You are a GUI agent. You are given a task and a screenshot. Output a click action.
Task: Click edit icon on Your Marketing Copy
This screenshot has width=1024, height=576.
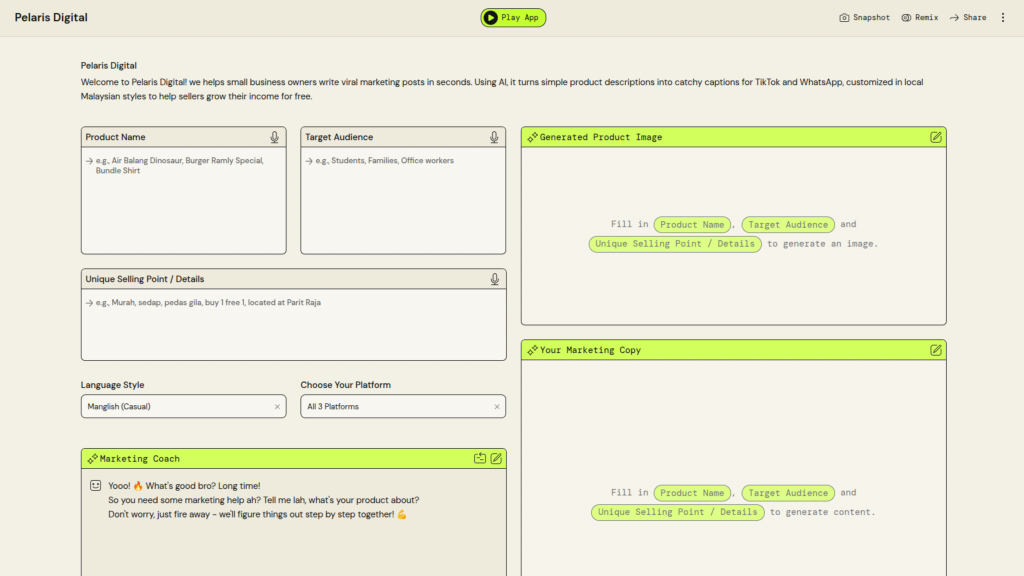pyautogui.click(x=936, y=351)
